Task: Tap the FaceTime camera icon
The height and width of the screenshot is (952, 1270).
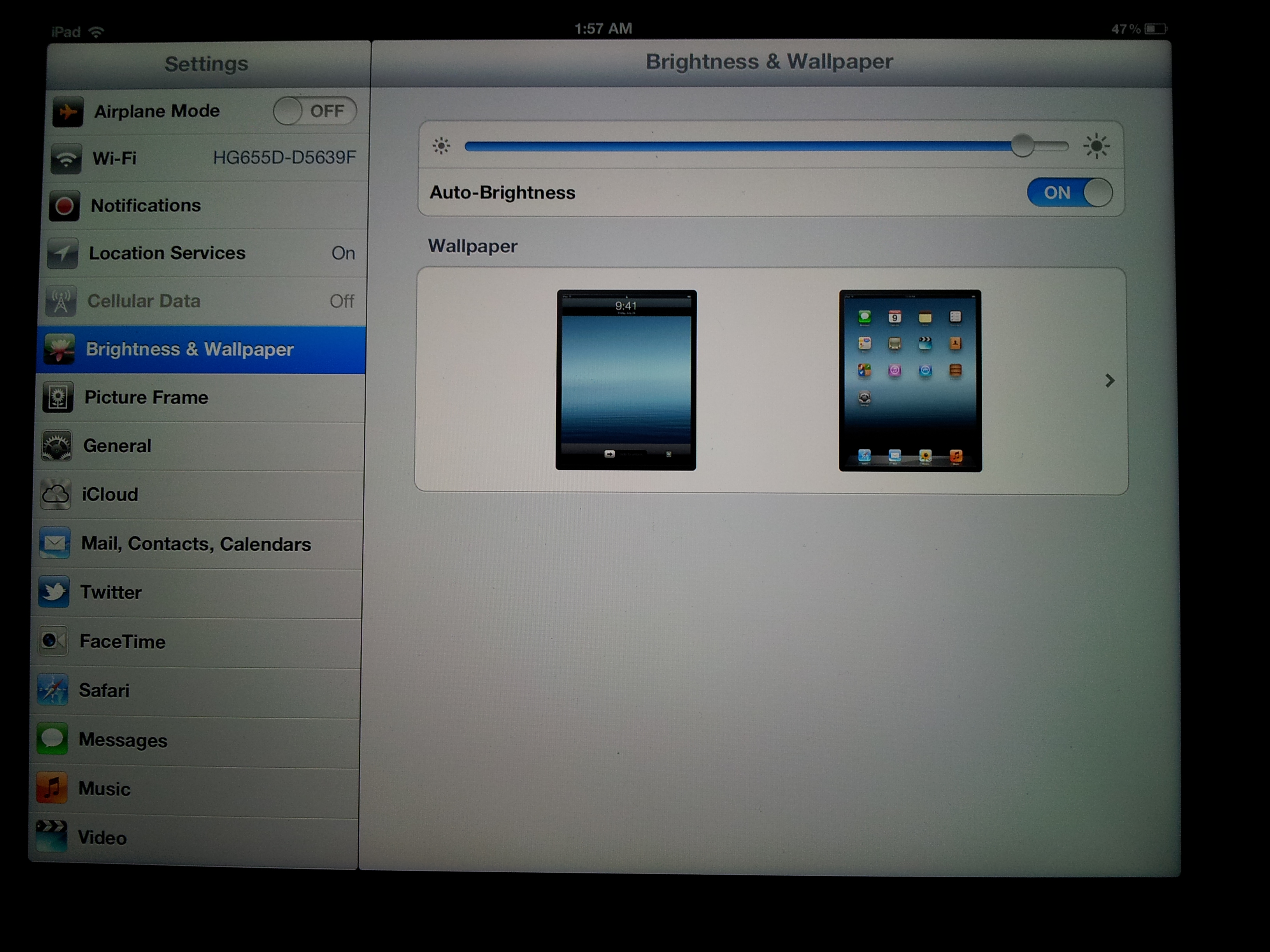Action: [53, 640]
